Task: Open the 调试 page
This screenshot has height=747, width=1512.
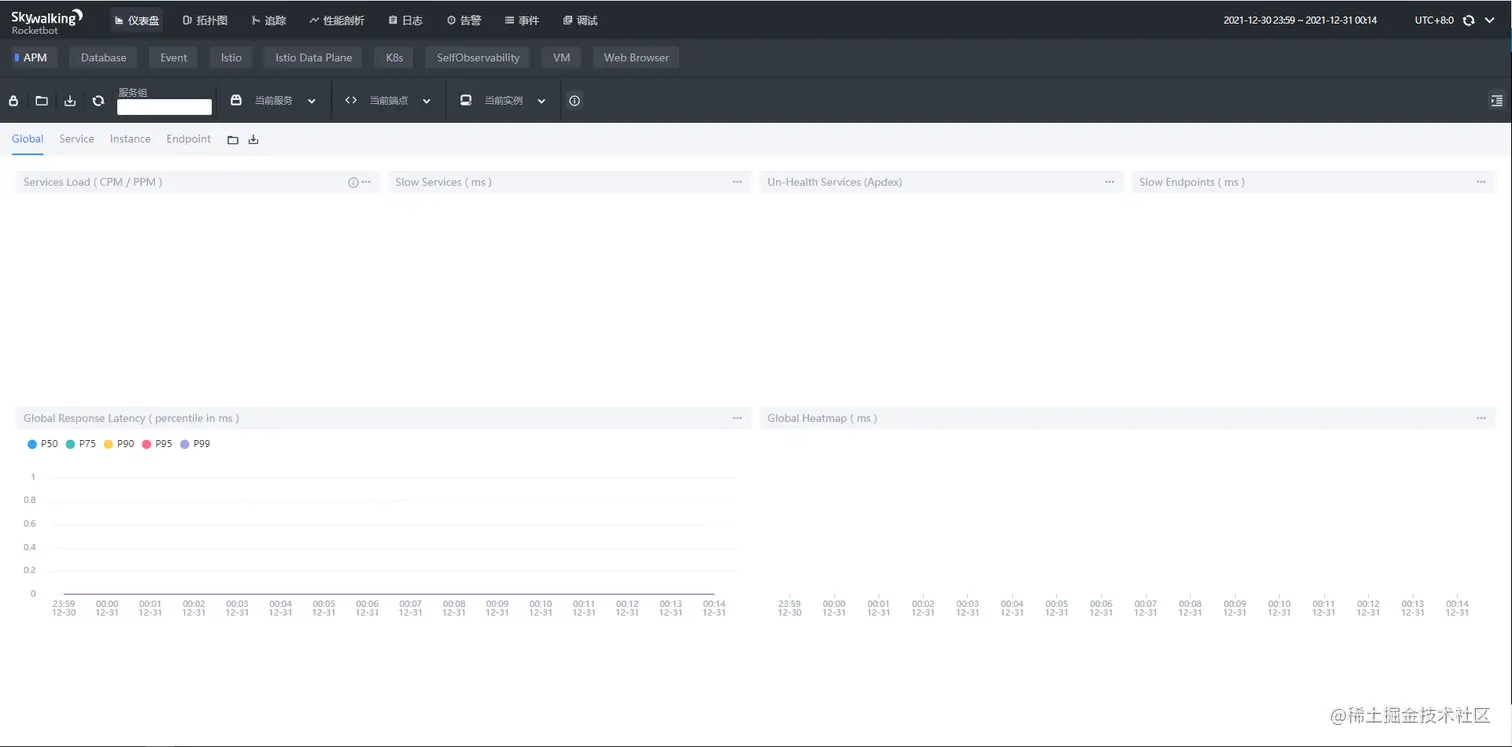Action: [x=580, y=20]
